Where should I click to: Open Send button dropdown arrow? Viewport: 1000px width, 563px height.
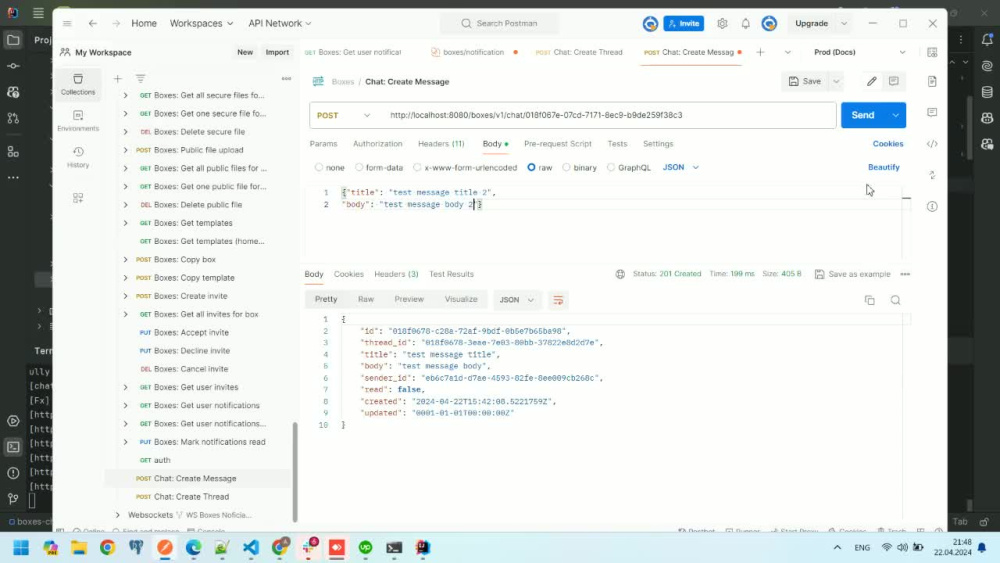895,115
